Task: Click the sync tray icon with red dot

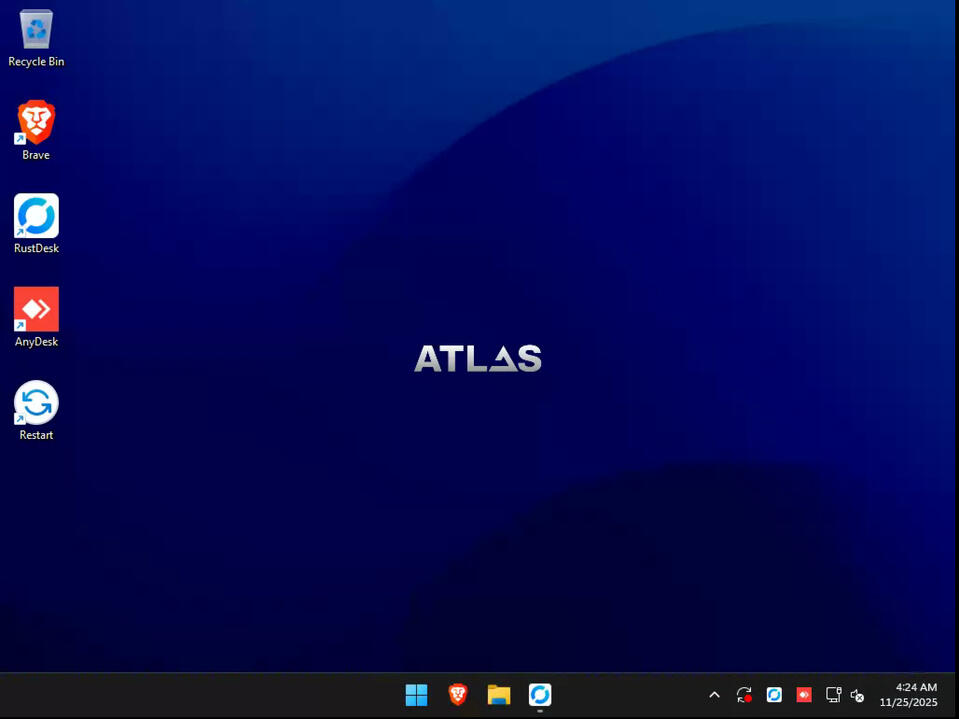Action: 744,695
